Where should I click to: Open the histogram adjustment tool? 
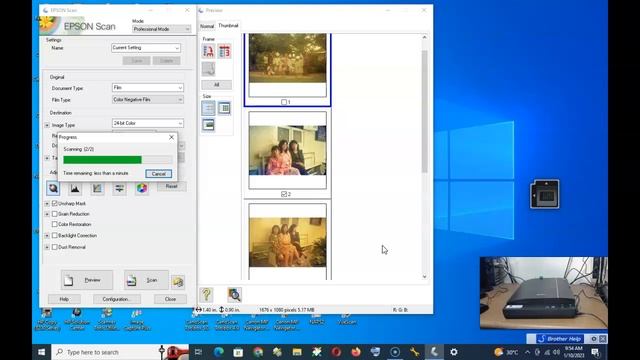[75, 188]
